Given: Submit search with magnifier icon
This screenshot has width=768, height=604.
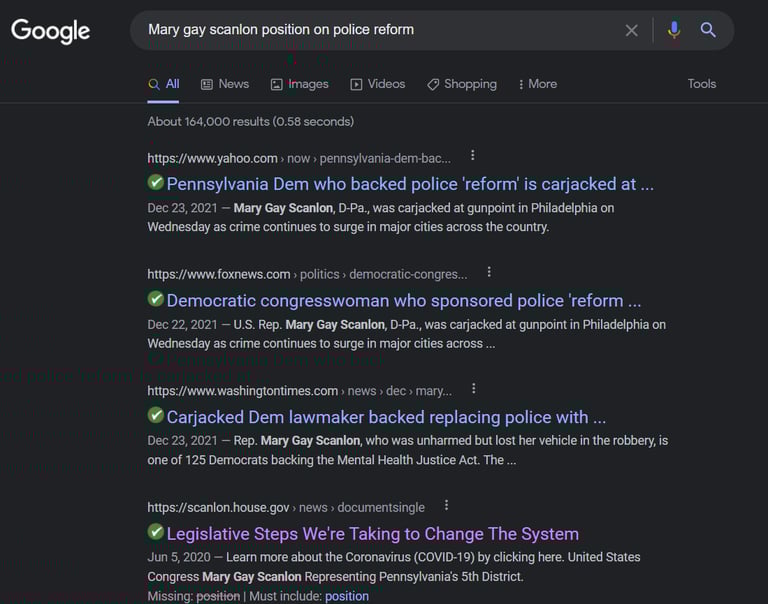Looking at the screenshot, I should (708, 30).
